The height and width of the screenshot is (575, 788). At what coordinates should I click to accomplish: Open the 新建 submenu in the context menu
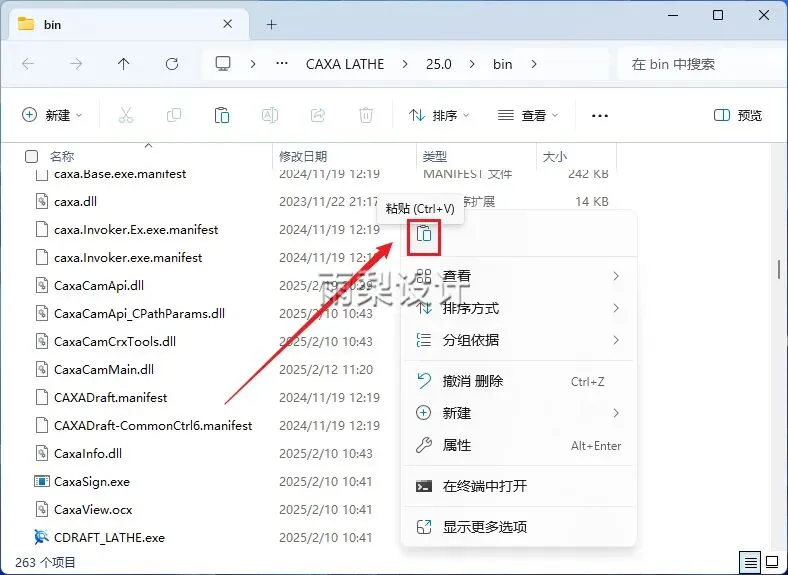(x=519, y=413)
